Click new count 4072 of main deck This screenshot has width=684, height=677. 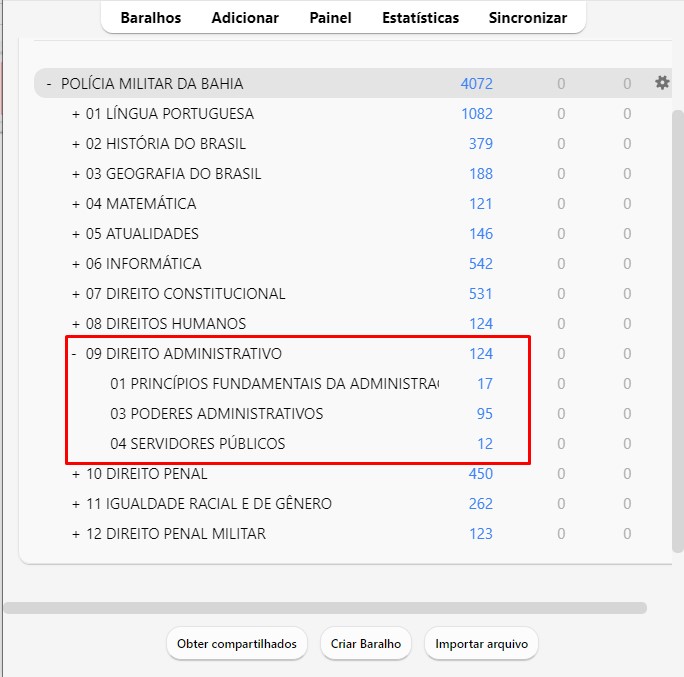476,83
